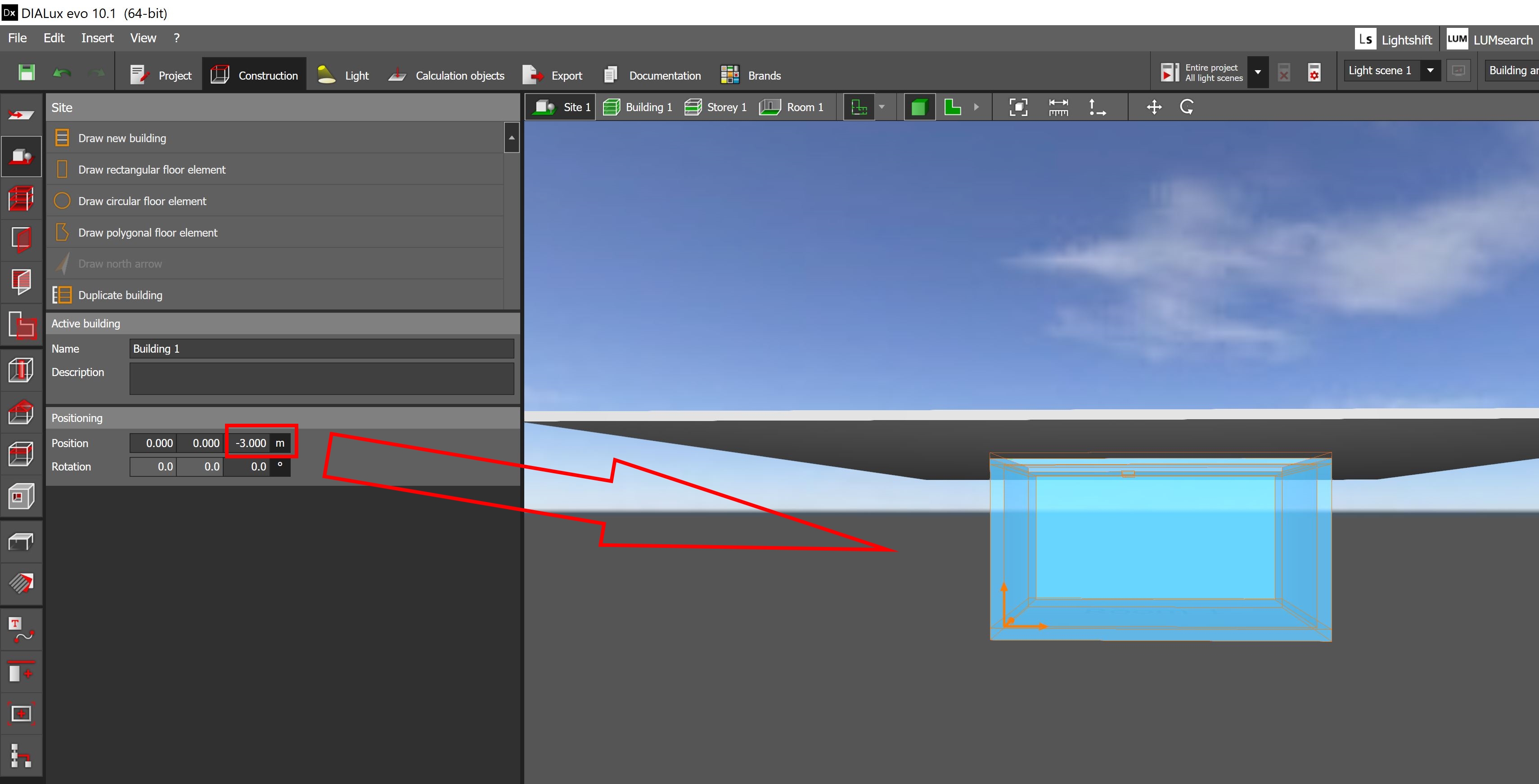Click the green Save project icon
Image resolution: width=1539 pixels, height=784 pixels.
point(26,73)
